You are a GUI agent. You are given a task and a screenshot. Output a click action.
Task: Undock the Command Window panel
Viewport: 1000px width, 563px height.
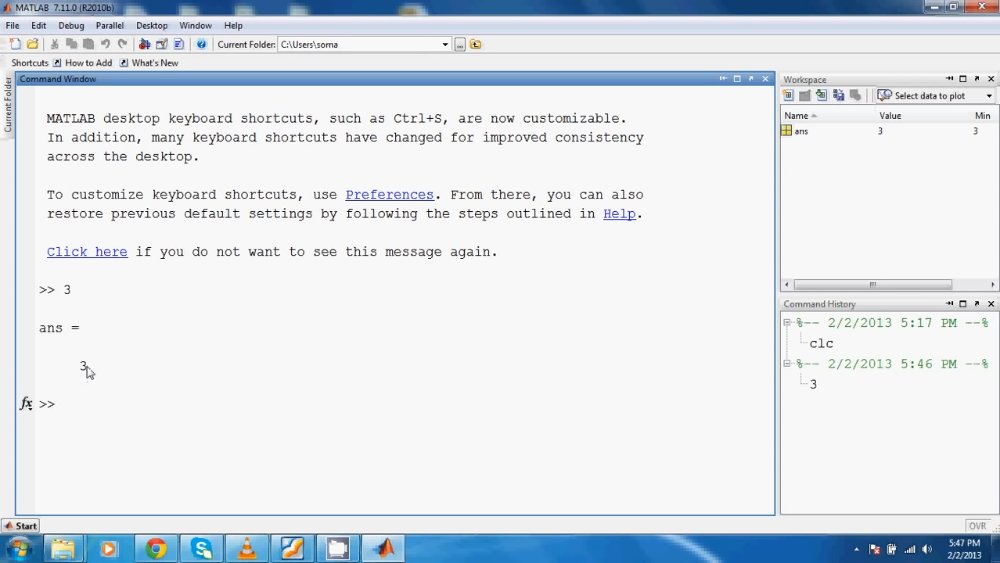(751, 78)
